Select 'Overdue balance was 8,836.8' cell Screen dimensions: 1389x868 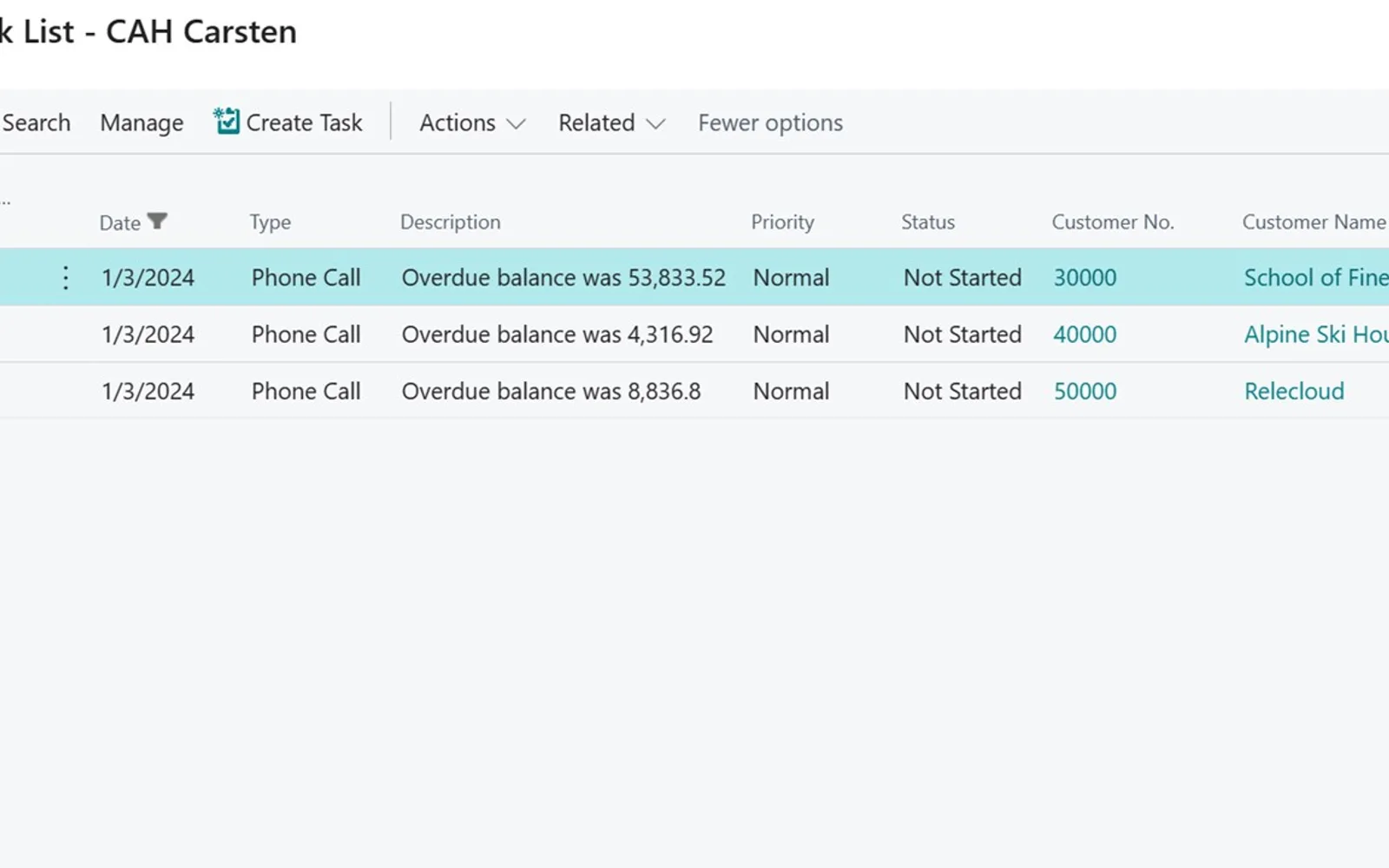(551, 391)
